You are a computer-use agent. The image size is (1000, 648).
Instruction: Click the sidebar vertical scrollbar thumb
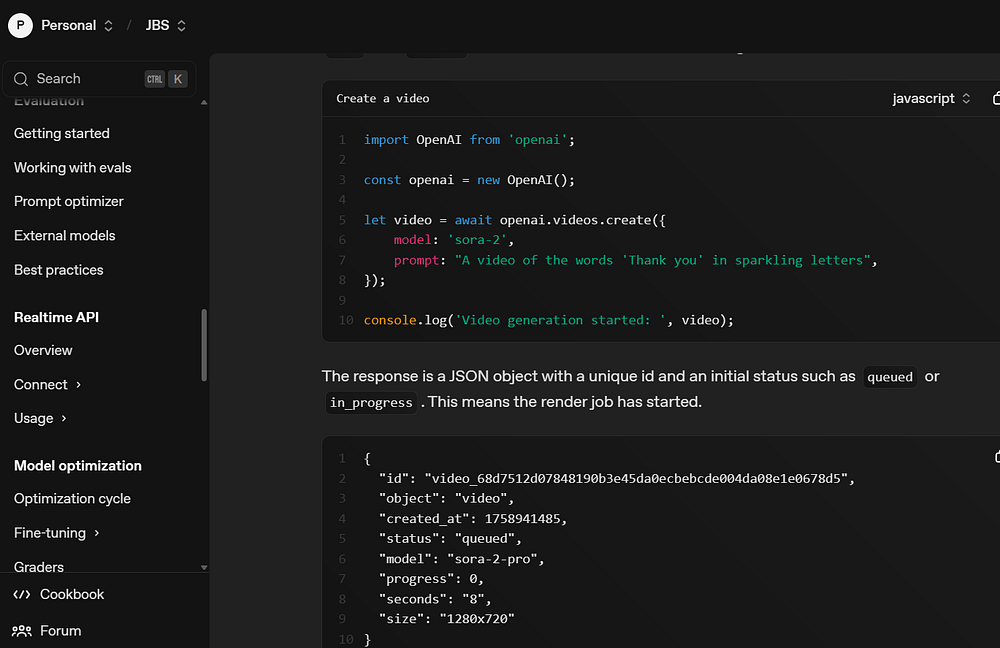[204, 344]
